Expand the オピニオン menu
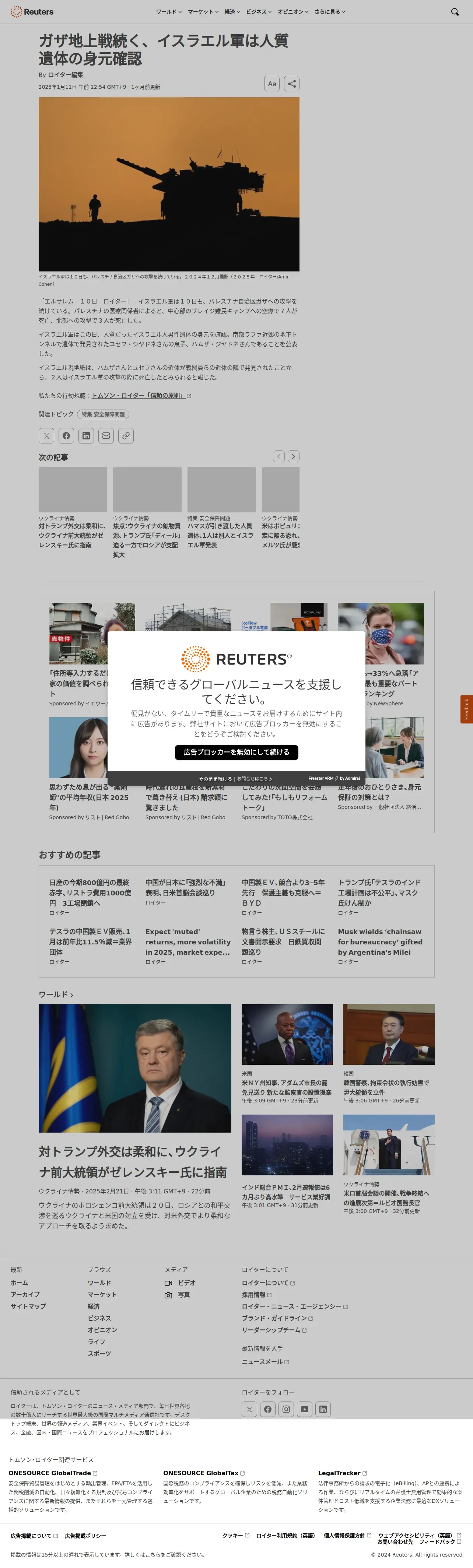This screenshot has height=1568, width=473. [x=293, y=11]
